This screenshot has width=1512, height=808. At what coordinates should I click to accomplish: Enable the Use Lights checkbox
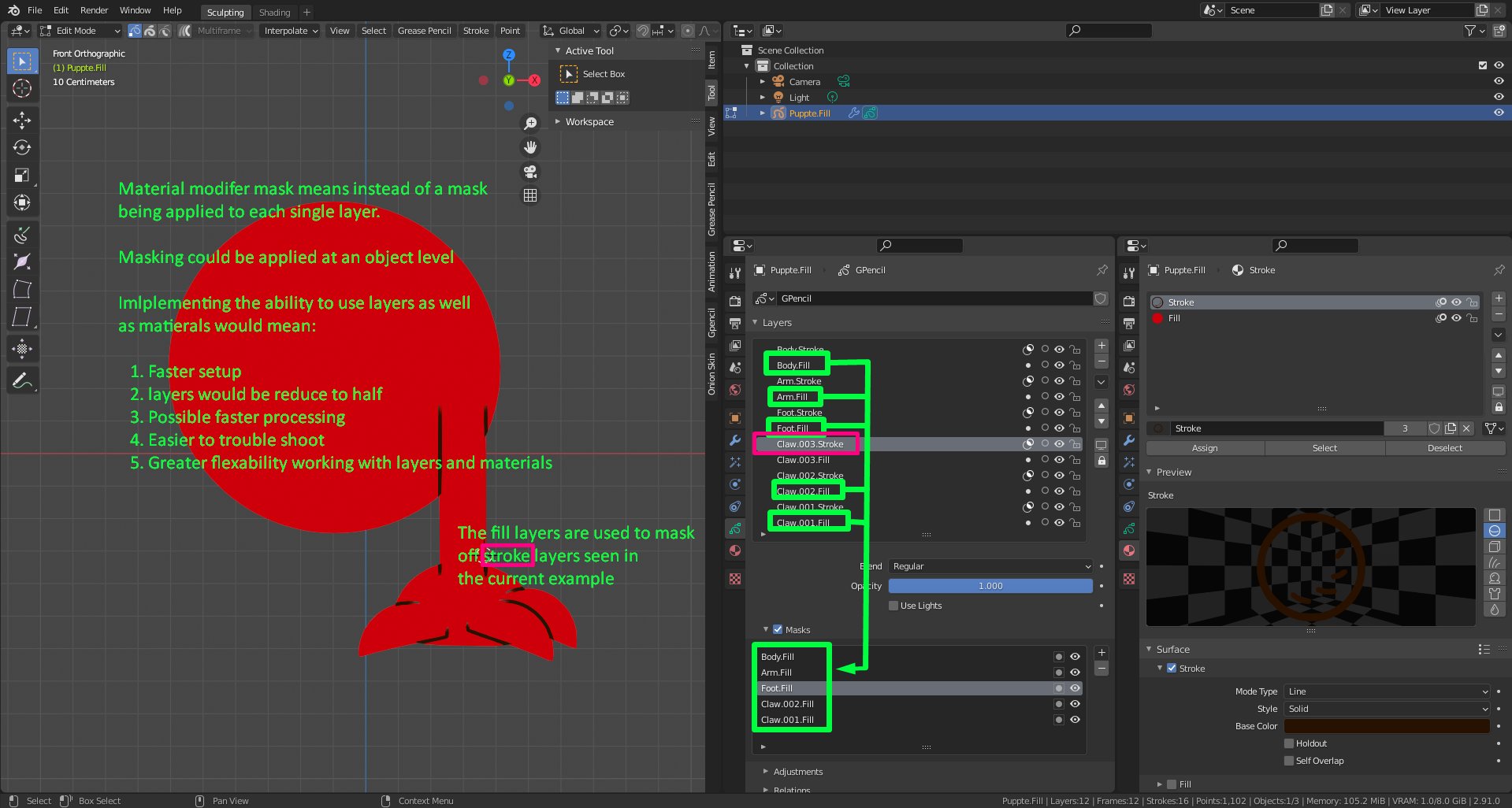(893, 606)
